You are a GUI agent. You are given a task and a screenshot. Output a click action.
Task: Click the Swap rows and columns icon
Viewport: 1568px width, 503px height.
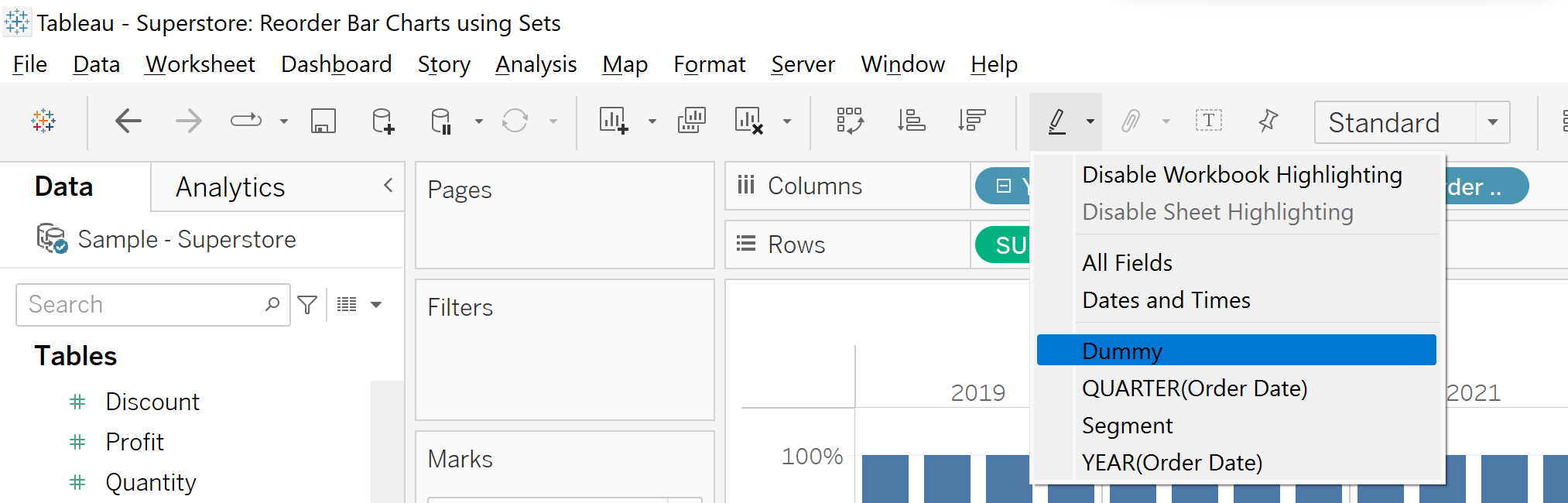pyautogui.click(x=850, y=121)
